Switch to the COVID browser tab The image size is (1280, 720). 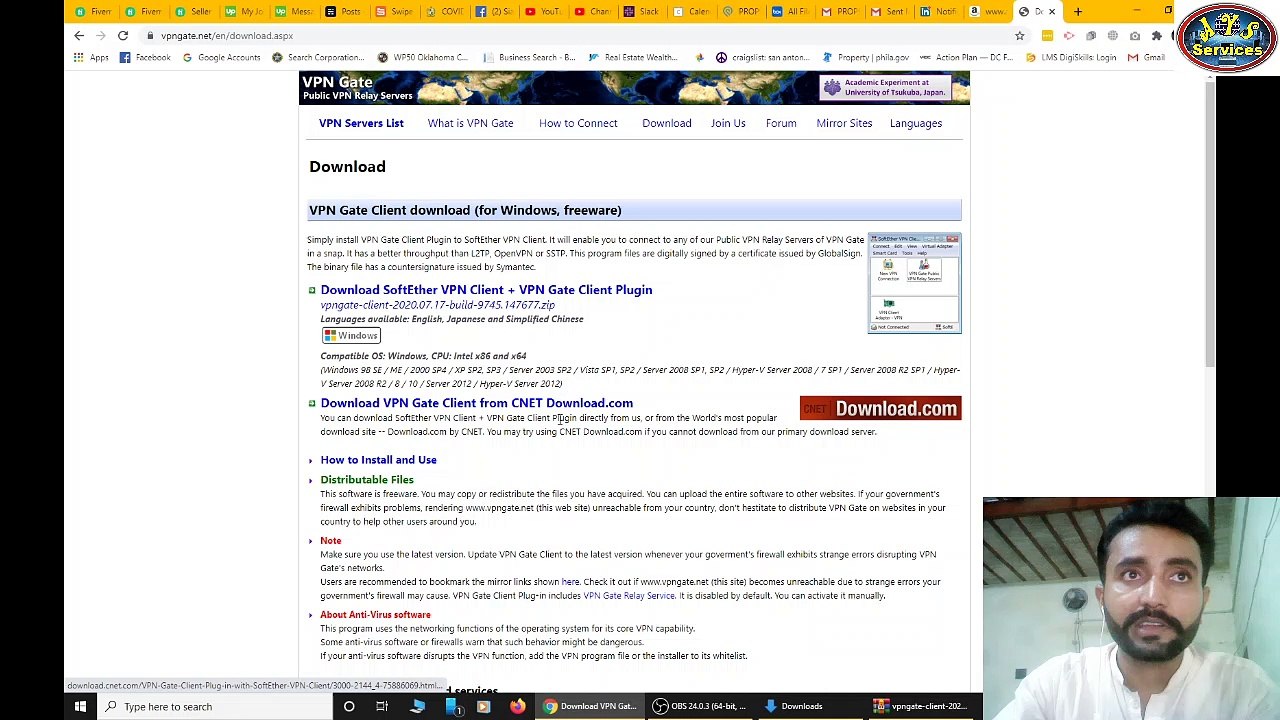(x=443, y=11)
